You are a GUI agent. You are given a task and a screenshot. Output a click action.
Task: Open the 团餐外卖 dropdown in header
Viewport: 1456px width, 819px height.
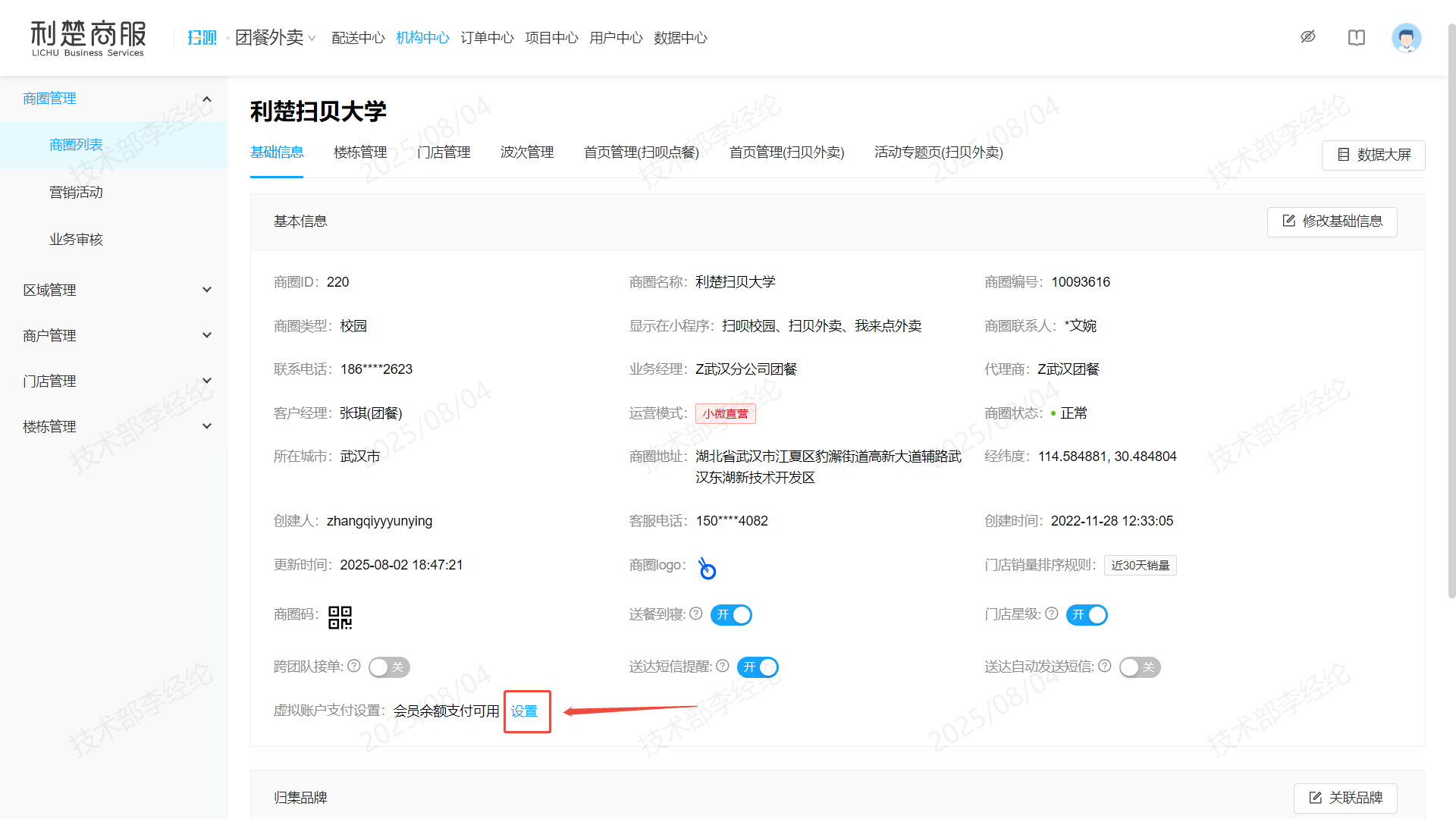click(275, 38)
